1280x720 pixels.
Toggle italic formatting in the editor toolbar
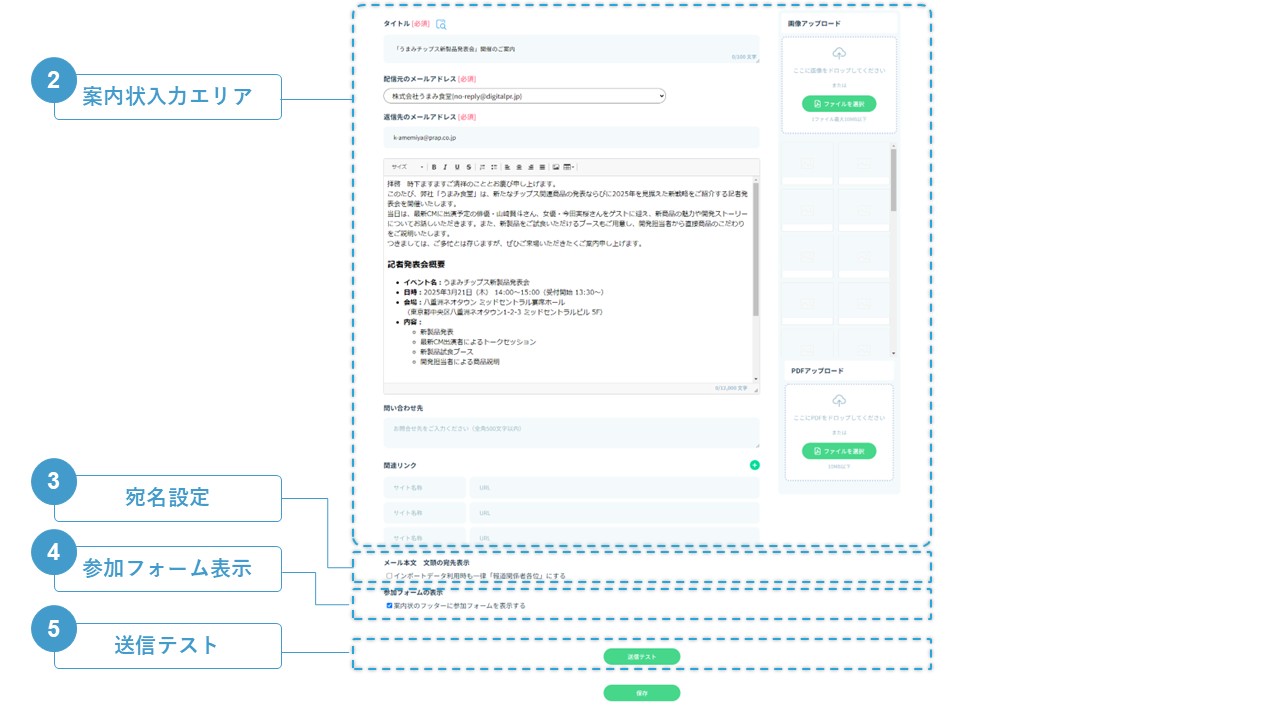tap(445, 167)
